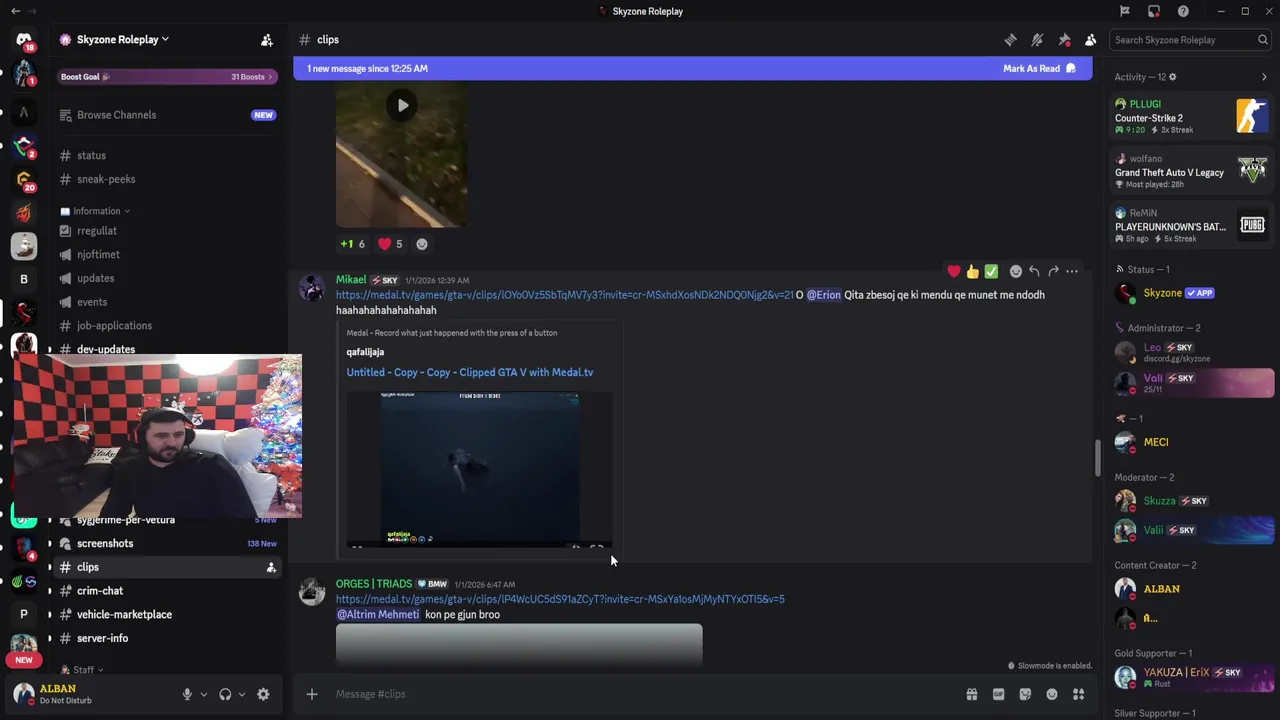Open the apps launcher icon

[1078, 694]
